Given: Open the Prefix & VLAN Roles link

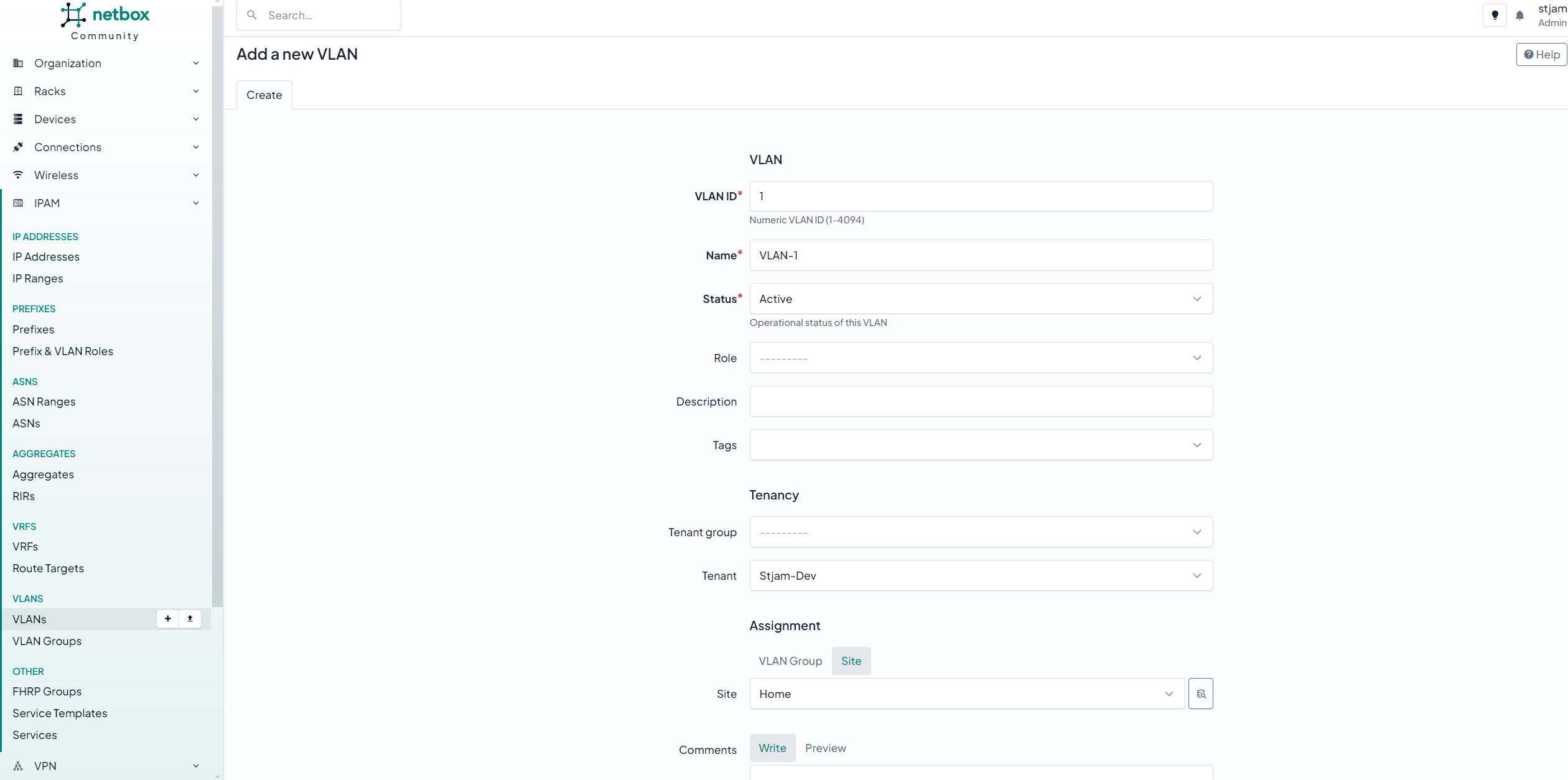Looking at the screenshot, I should [63, 351].
